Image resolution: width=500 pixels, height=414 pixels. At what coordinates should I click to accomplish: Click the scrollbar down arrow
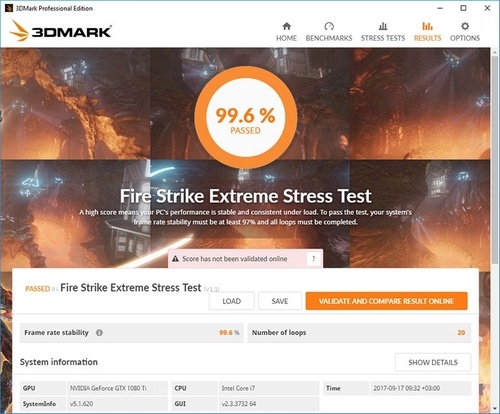495,408
